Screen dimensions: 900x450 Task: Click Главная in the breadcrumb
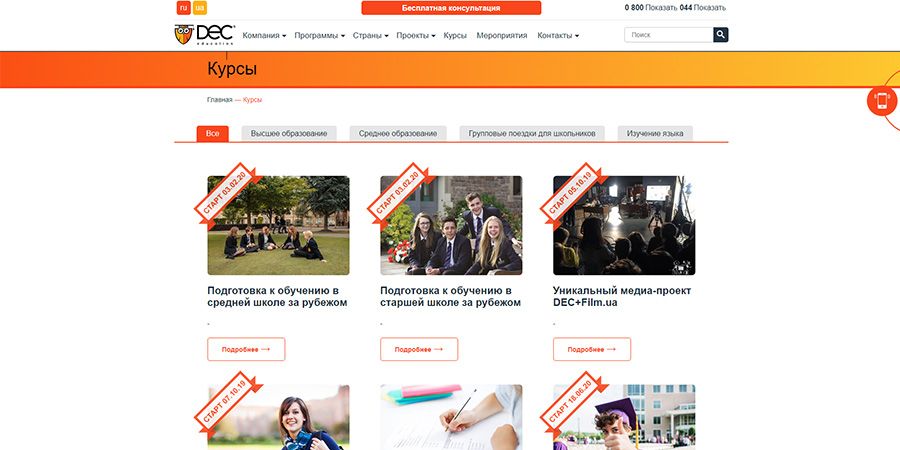tap(220, 100)
